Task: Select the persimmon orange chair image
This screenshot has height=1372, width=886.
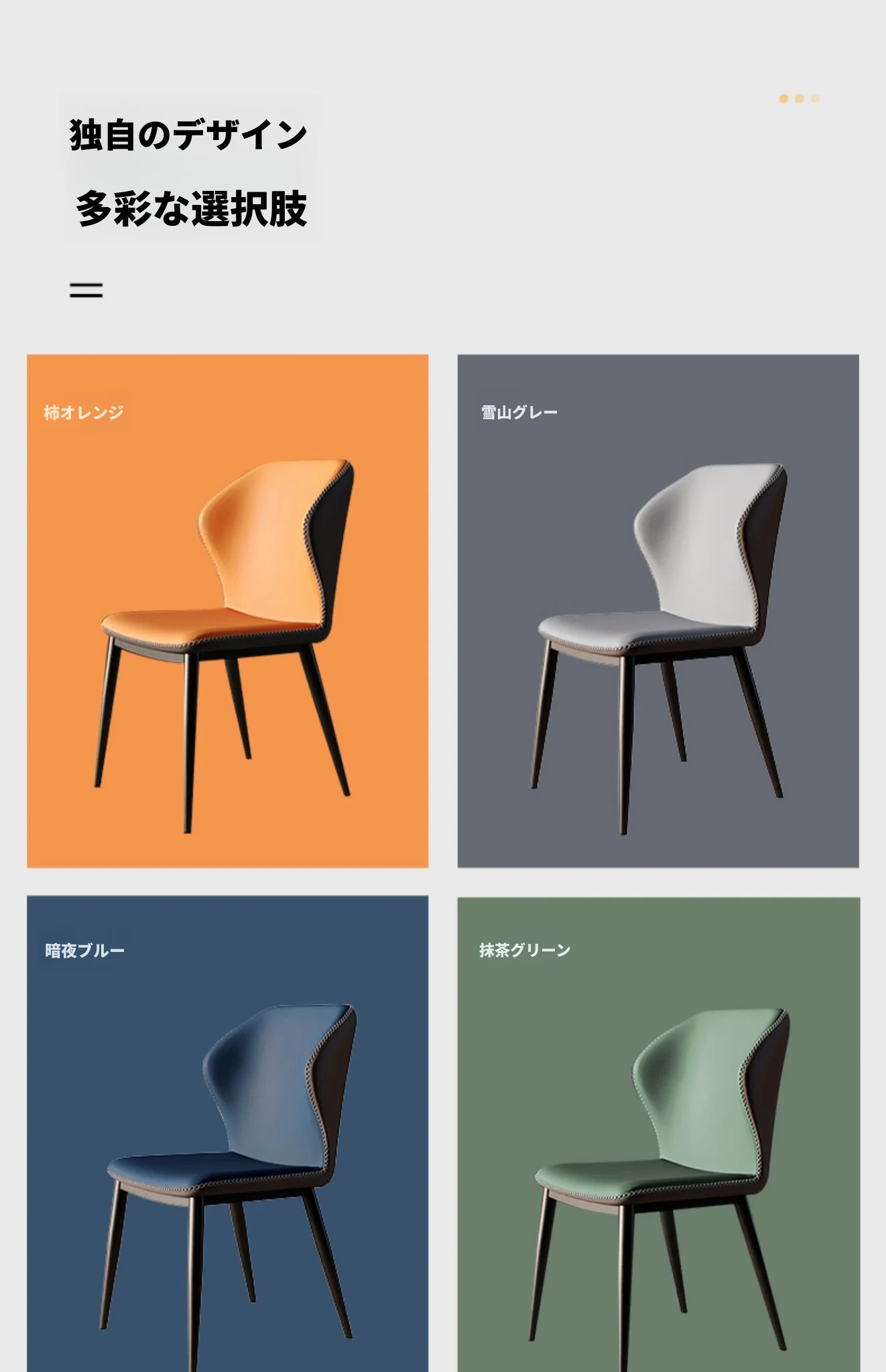Action: click(x=225, y=646)
